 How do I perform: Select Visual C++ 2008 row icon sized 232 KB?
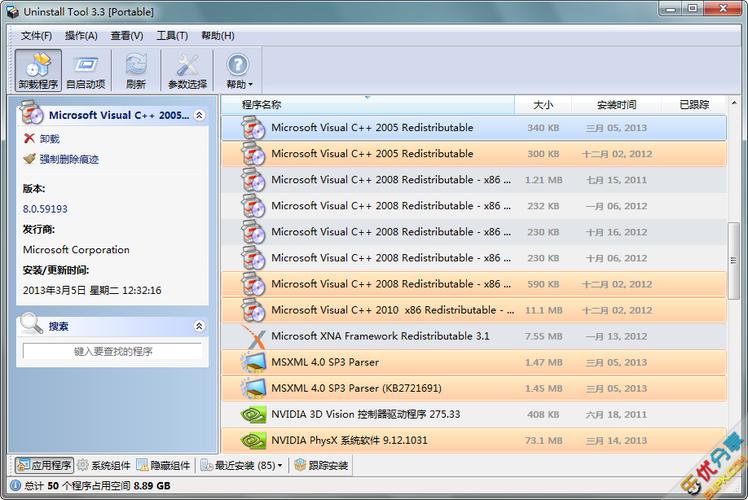click(x=253, y=206)
